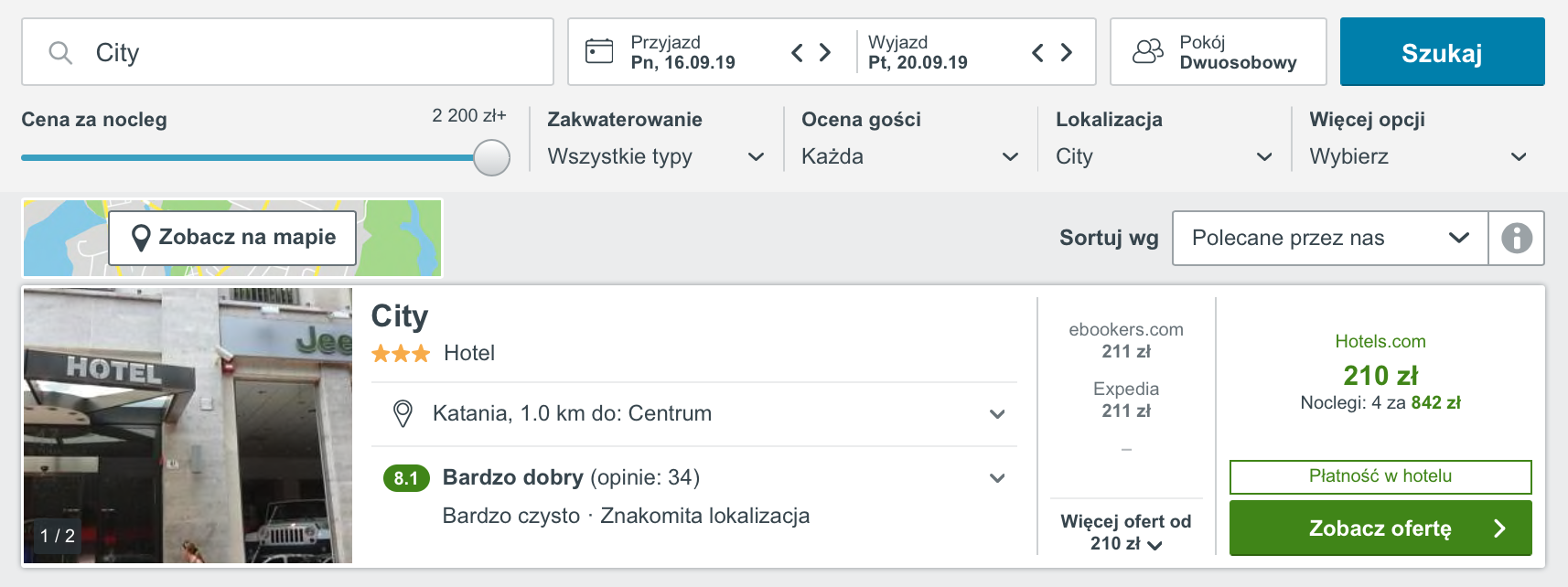Click the Zobacz ofertę button
Image resolution: width=1568 pixels, height=587 pixels.
(x=1380, y=528)
